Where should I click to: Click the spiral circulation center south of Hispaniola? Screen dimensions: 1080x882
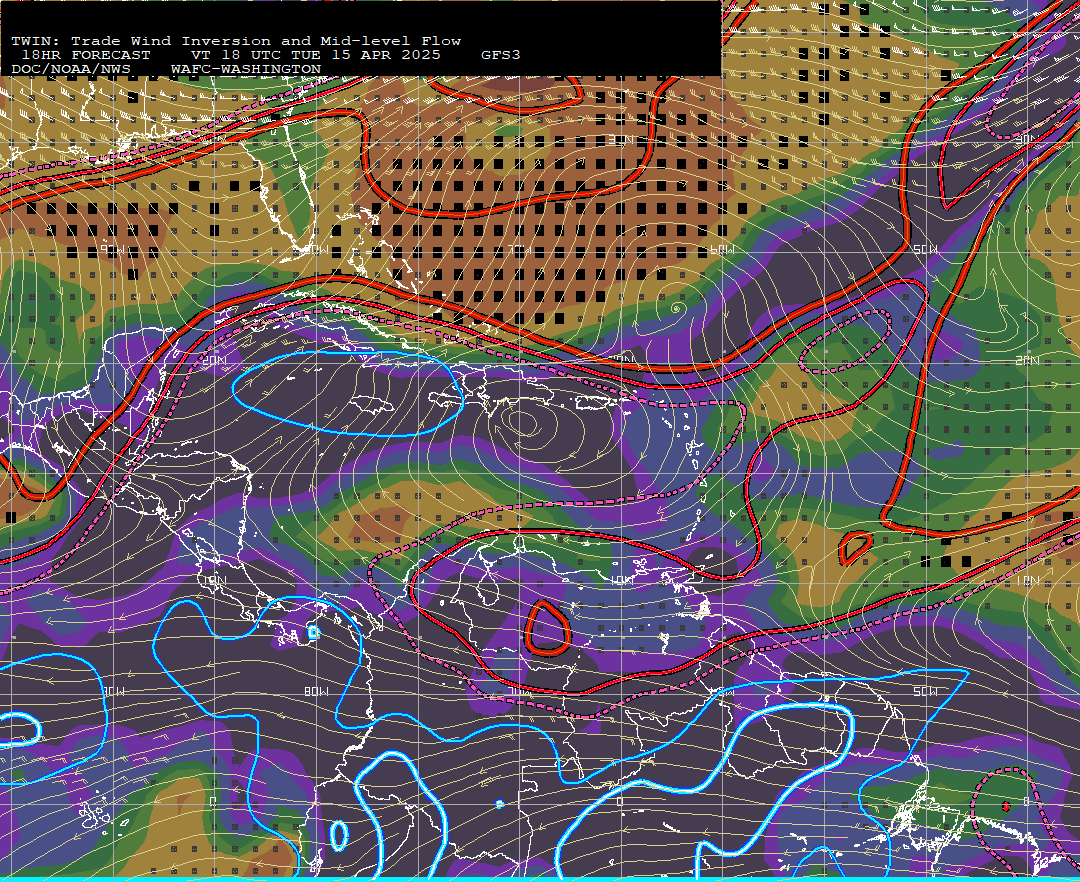pos(525,423)
